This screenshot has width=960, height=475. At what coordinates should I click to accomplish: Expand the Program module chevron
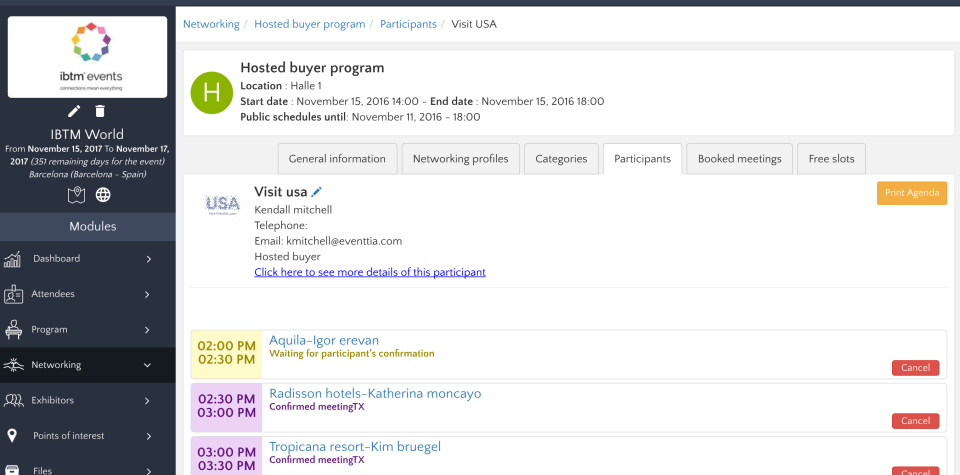pyautogui.click(x=148, y=330)
